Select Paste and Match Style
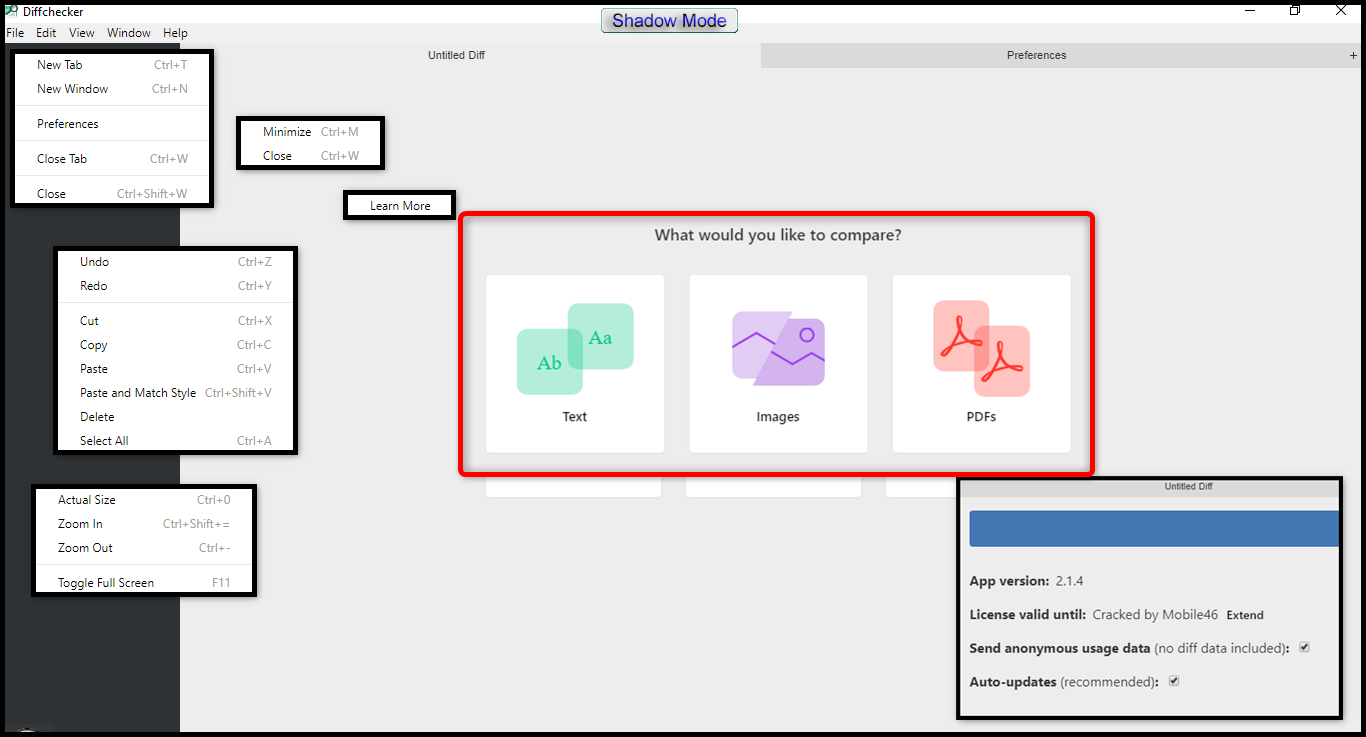Viewport: 1366px width, 737px height. [x=176, y=393]
